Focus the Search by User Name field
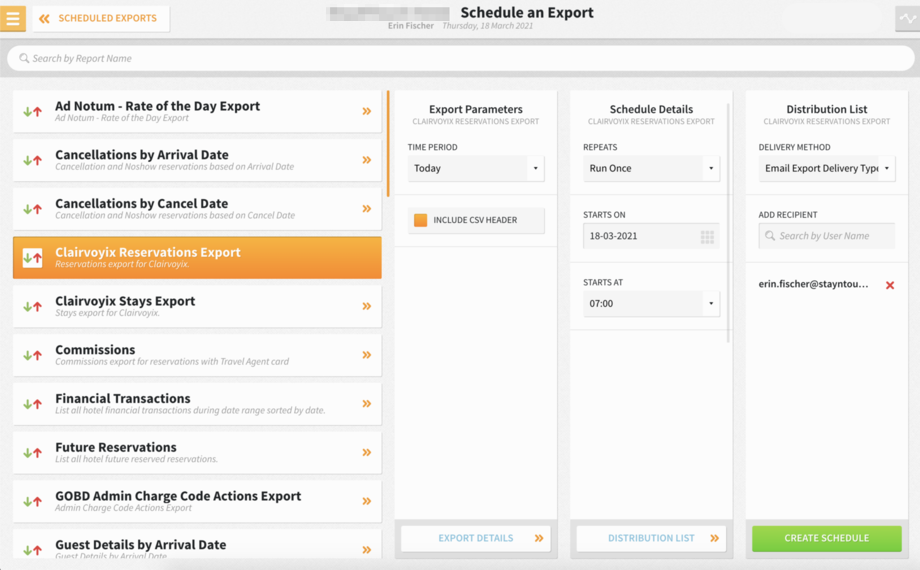This screenshot has height=570, width=920. point(827,236)
